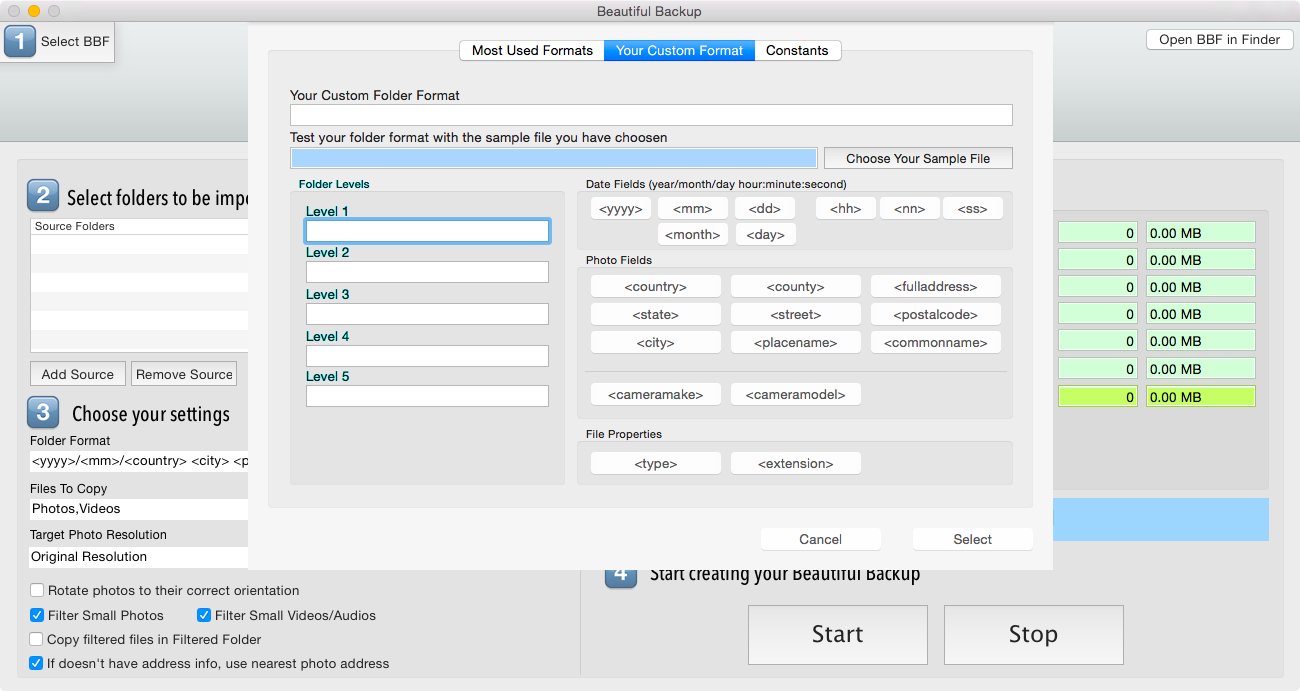Start creating the Beautiful Backup
The width and height of the screenshot is (1300, 691).
[838, 635]
